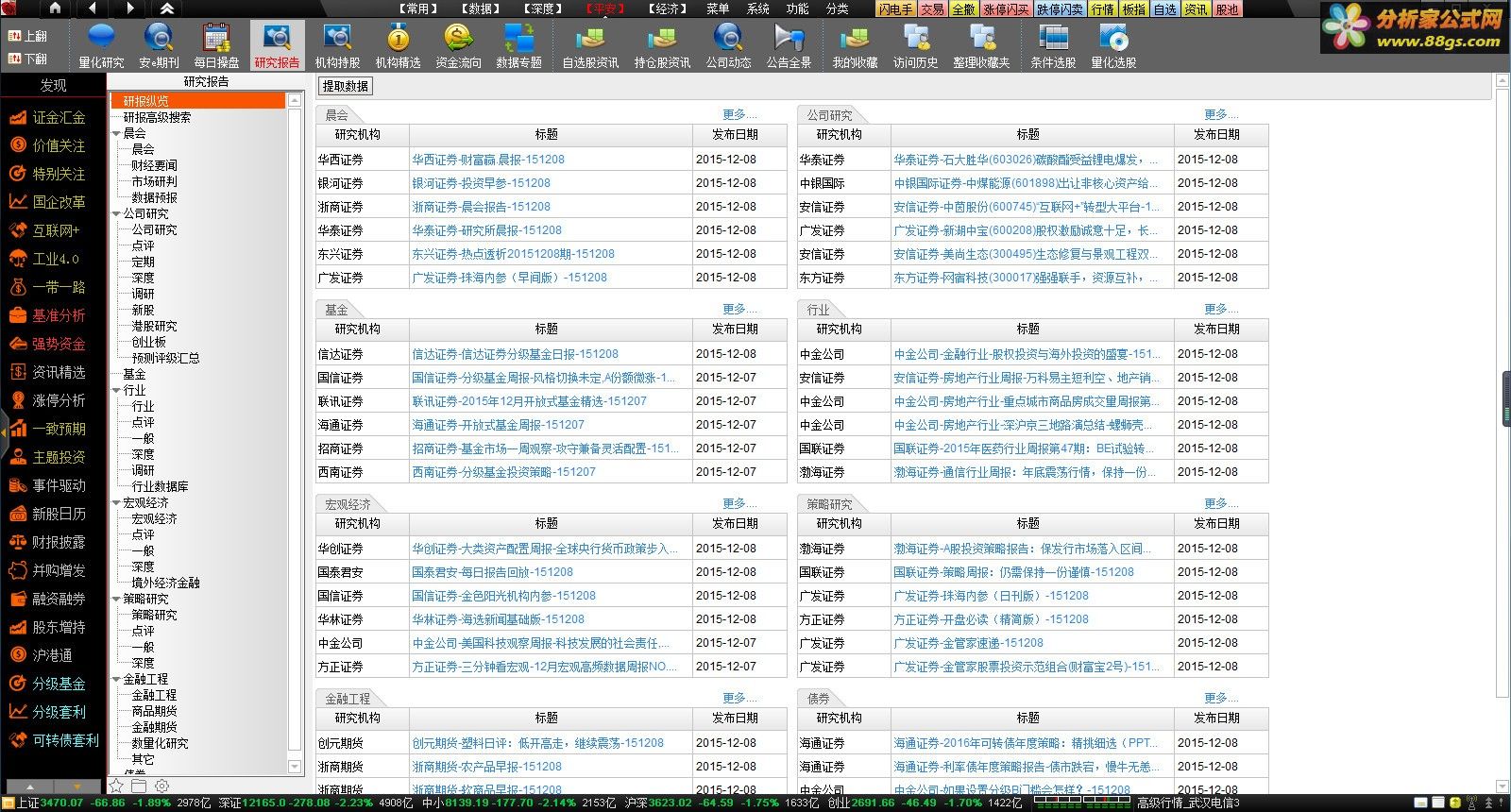This screenshot has height=812, width=1511.
Task: Open the 【深度】 menu
Action: [x=542, y=8]
